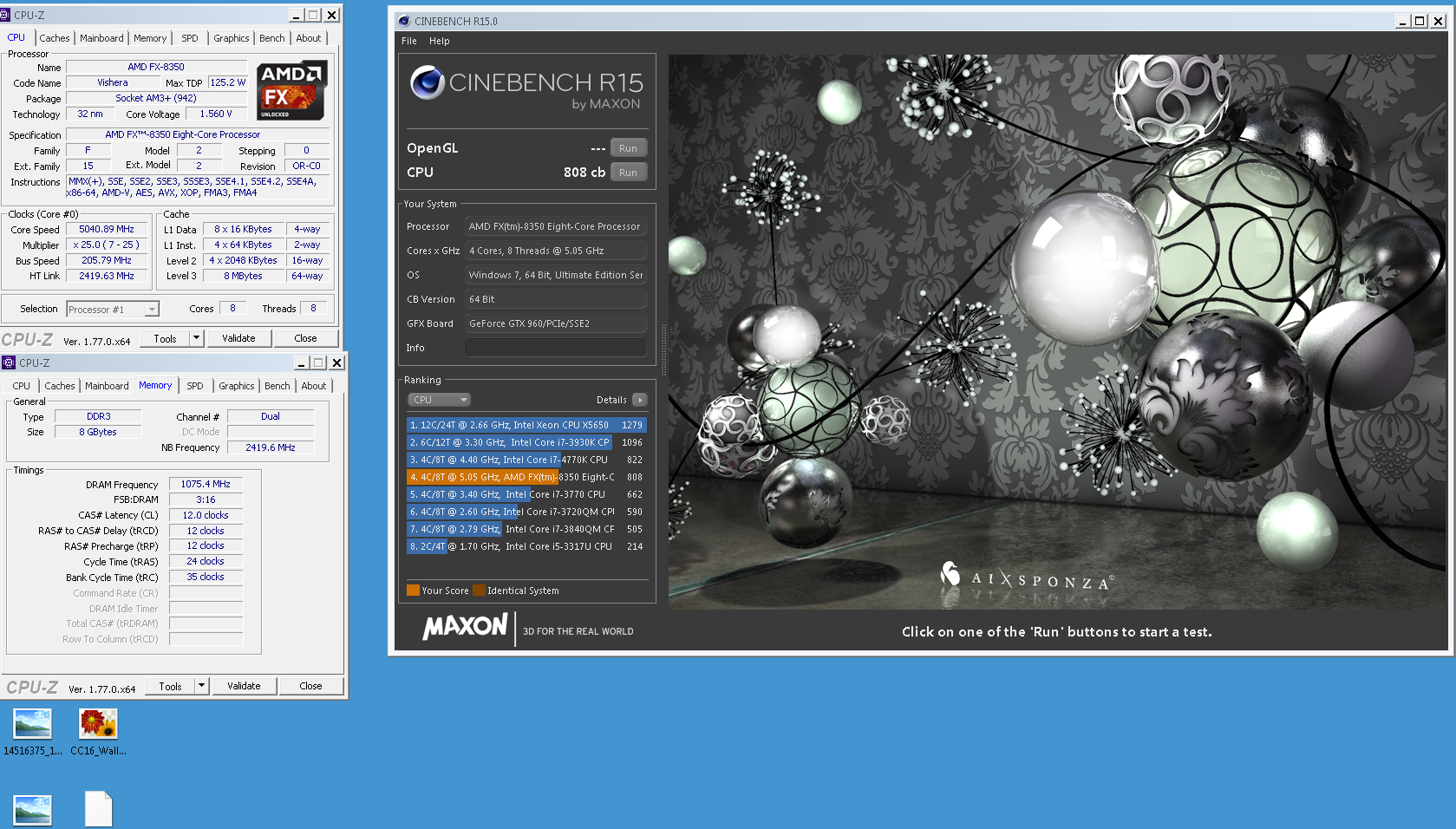The image size is (1456, 829).
Task: Click Tools button in top CPU-Z window
Action: coord(165,338)
